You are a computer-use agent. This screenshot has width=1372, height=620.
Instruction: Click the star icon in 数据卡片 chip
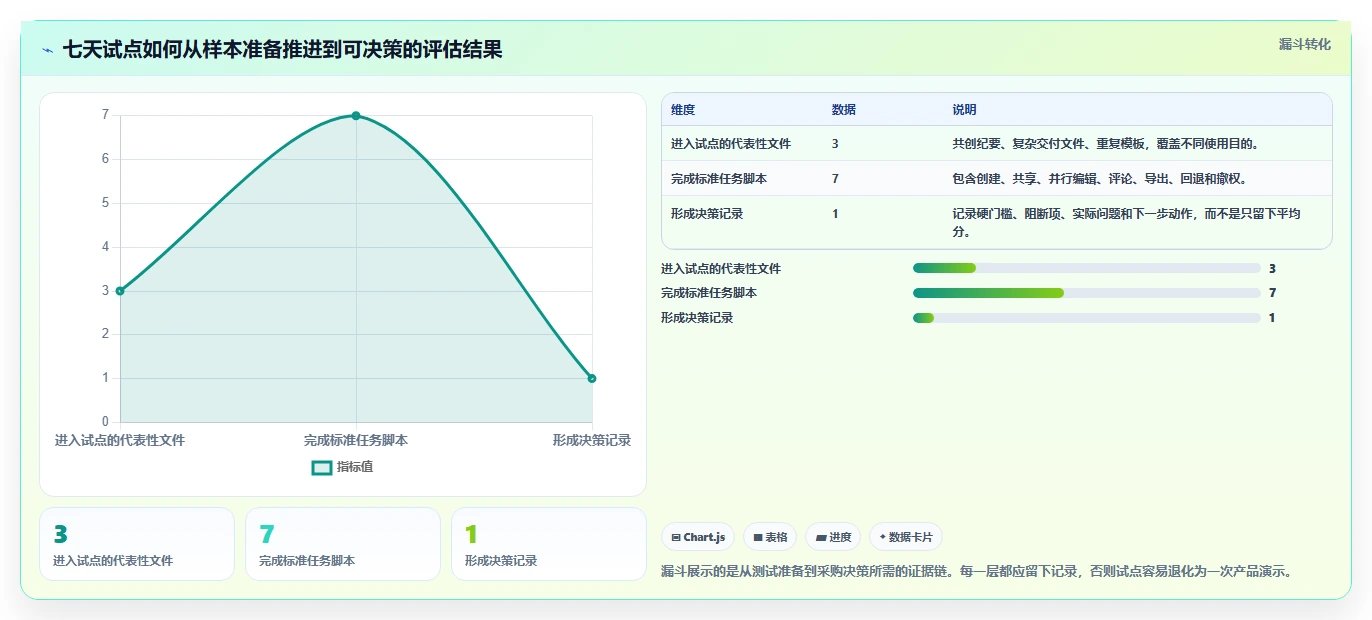[x=882, y=538]
